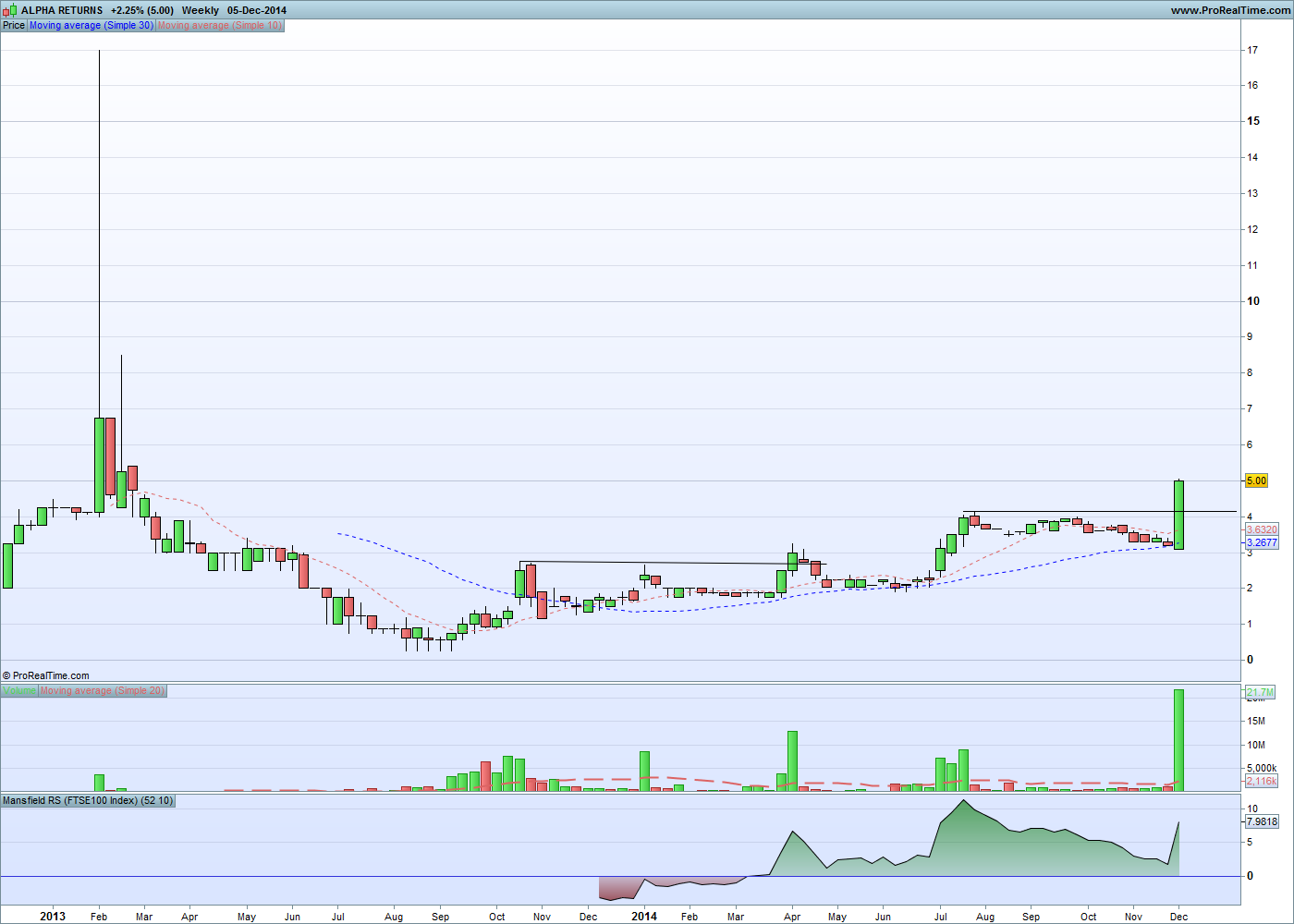
Task: Click the 21.7M volume value tag
Action: point(1260,692)
